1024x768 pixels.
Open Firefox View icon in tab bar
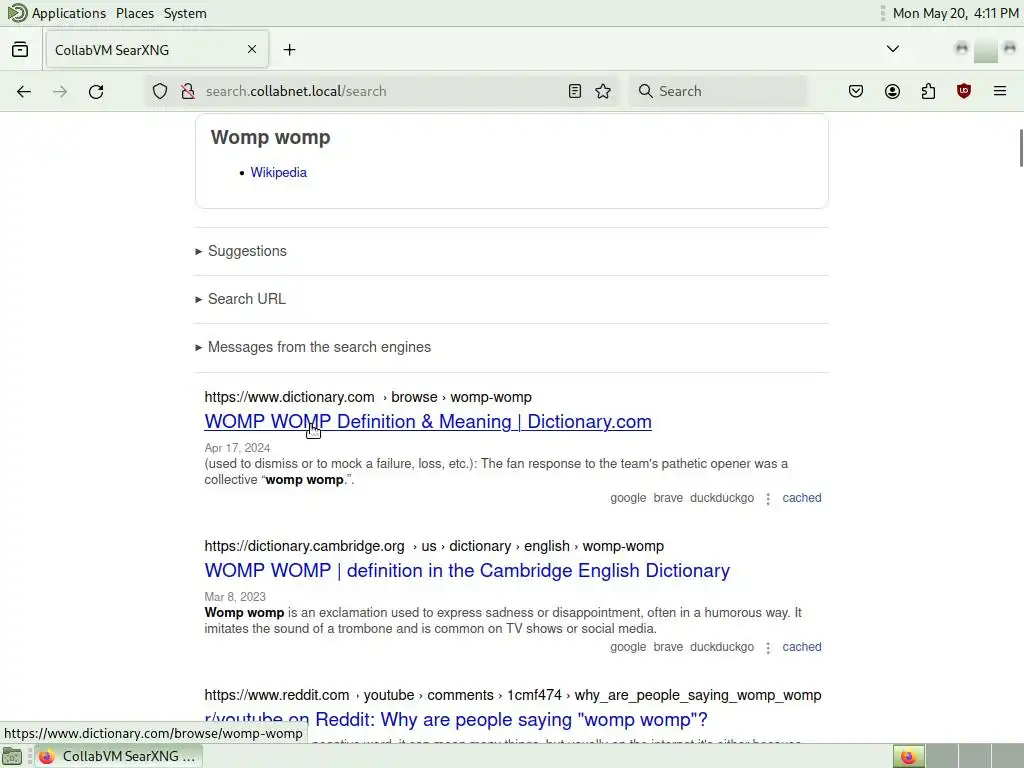coord(20,50)
